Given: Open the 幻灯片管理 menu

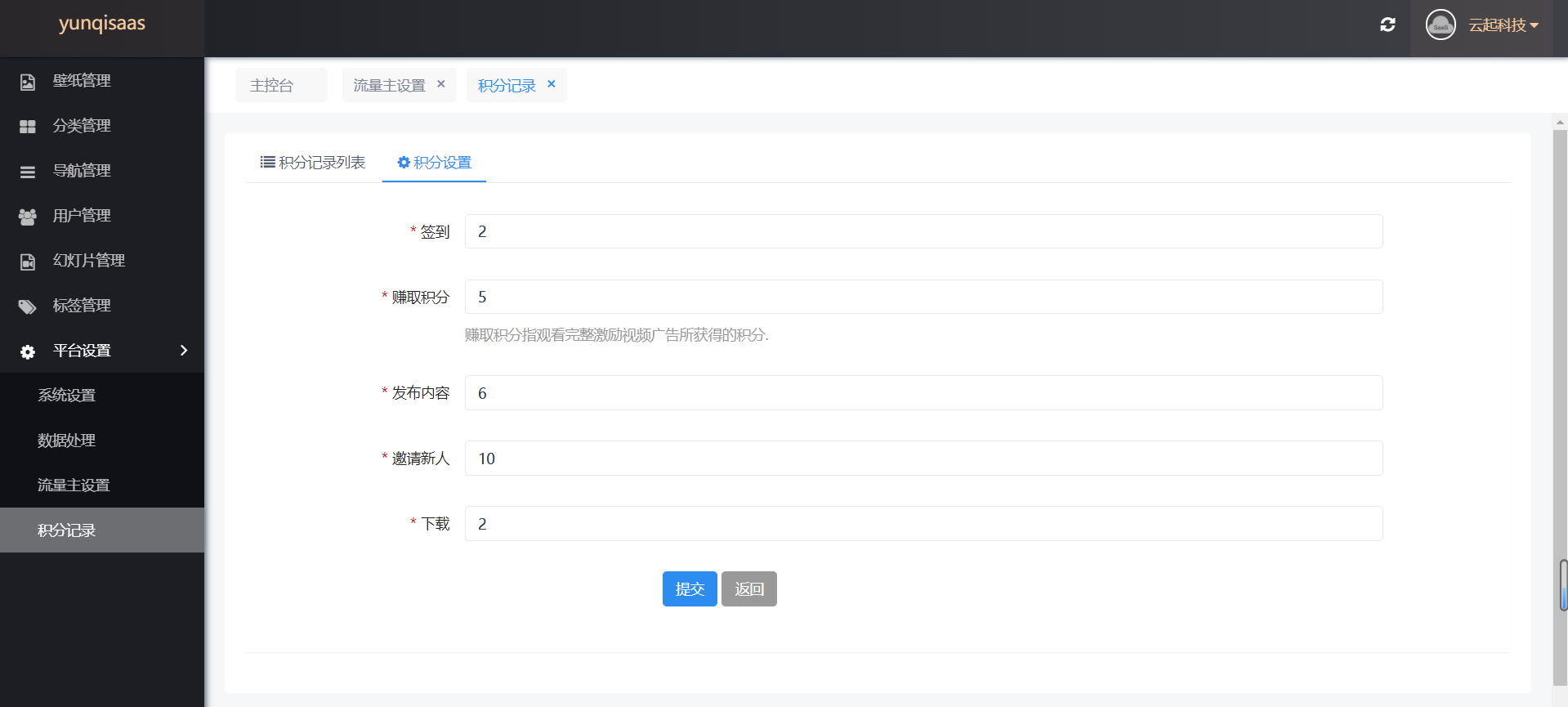Looking at the screenshot, I should click(x=102, y=260).
